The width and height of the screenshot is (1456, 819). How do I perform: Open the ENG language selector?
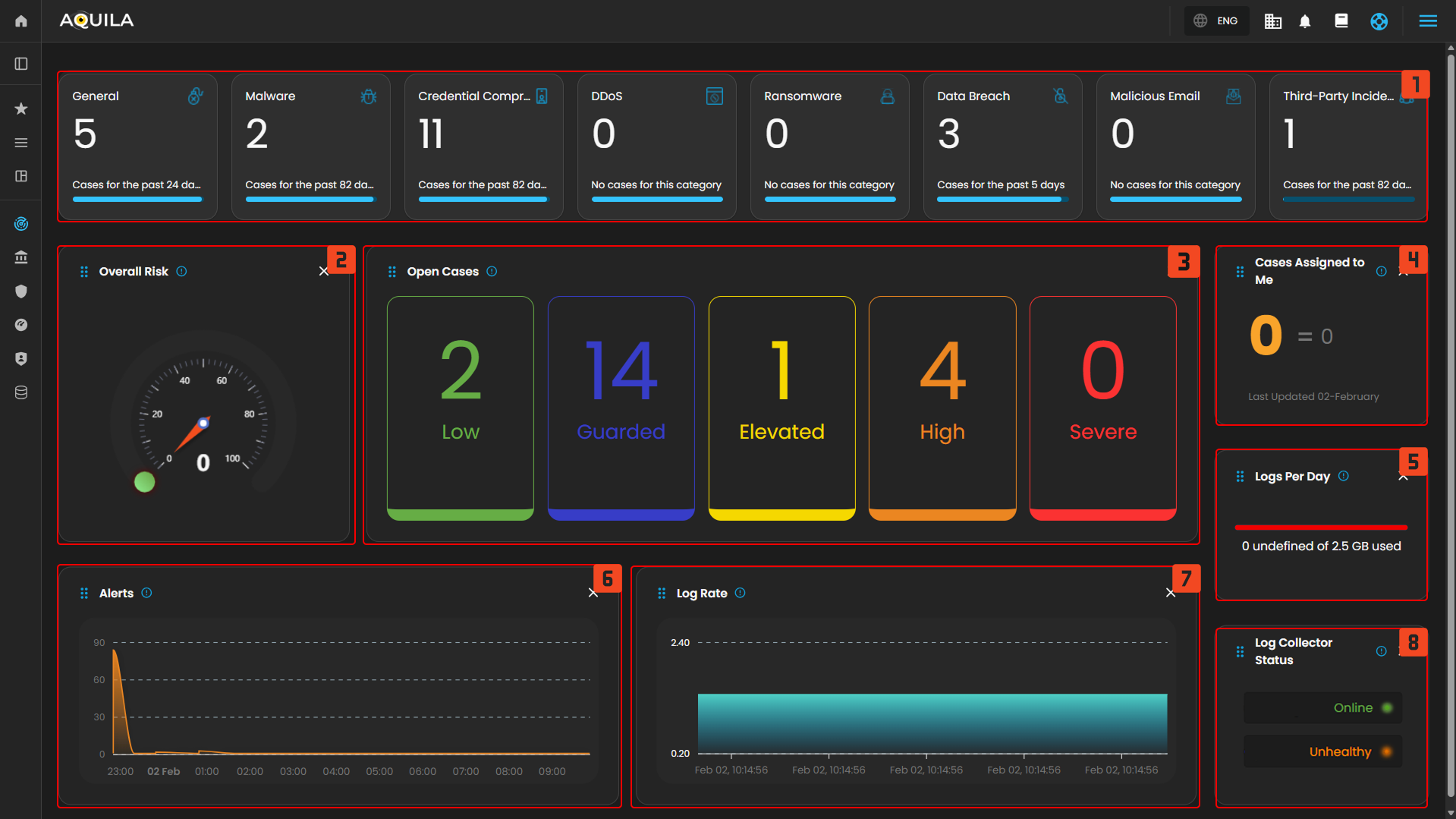pos(1216,21)
